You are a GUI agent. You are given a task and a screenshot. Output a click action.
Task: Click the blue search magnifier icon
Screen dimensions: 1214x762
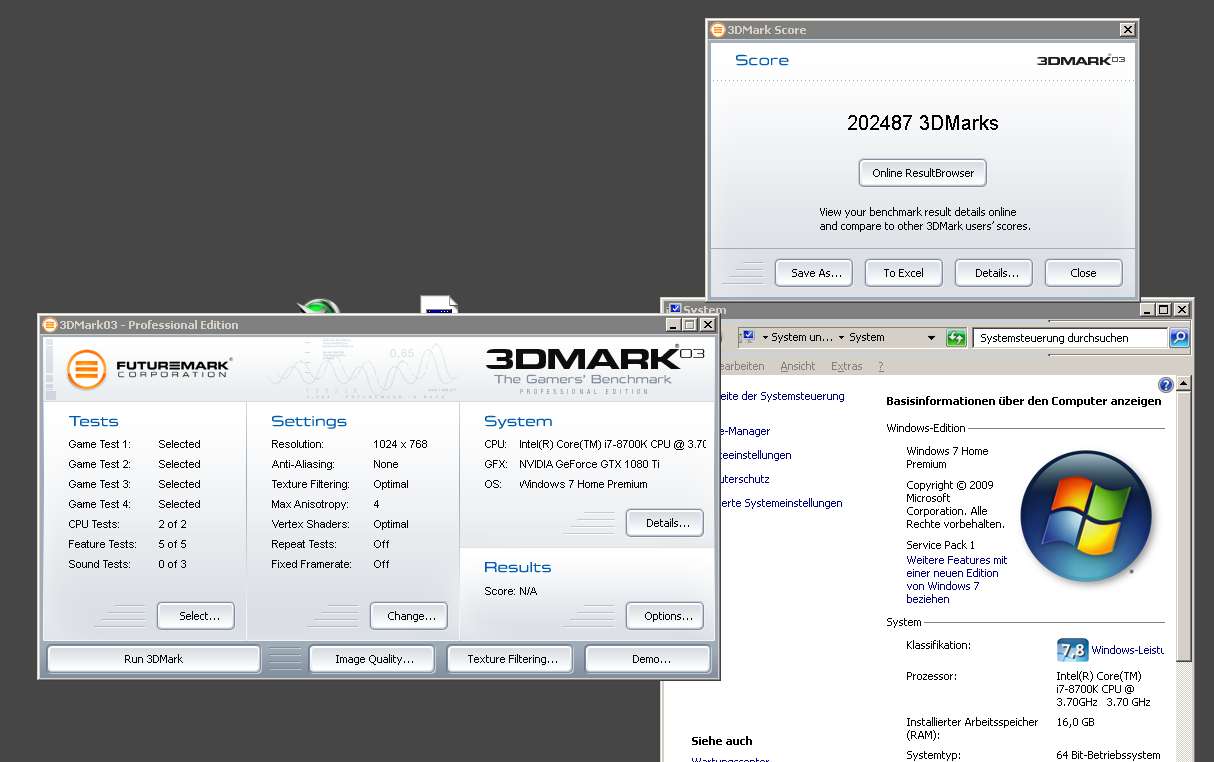(x=1179, y=338)
